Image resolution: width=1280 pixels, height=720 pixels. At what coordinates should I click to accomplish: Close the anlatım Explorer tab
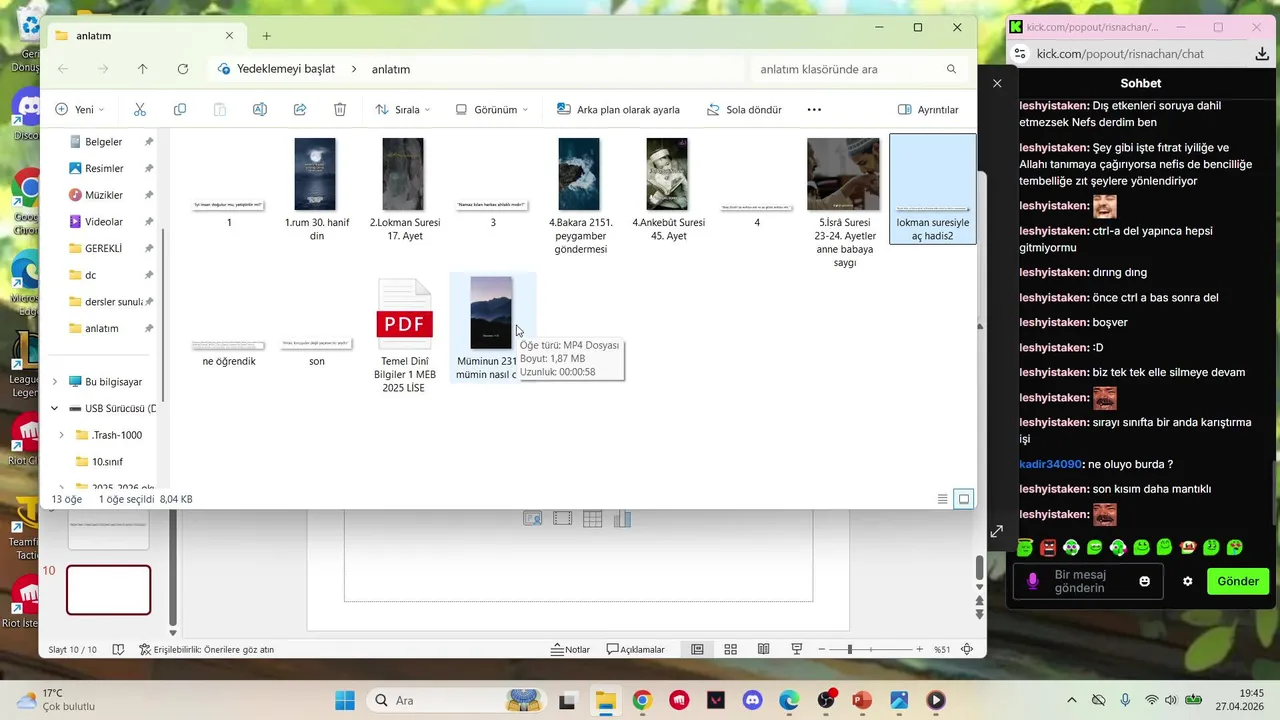(x=229, y=36)
